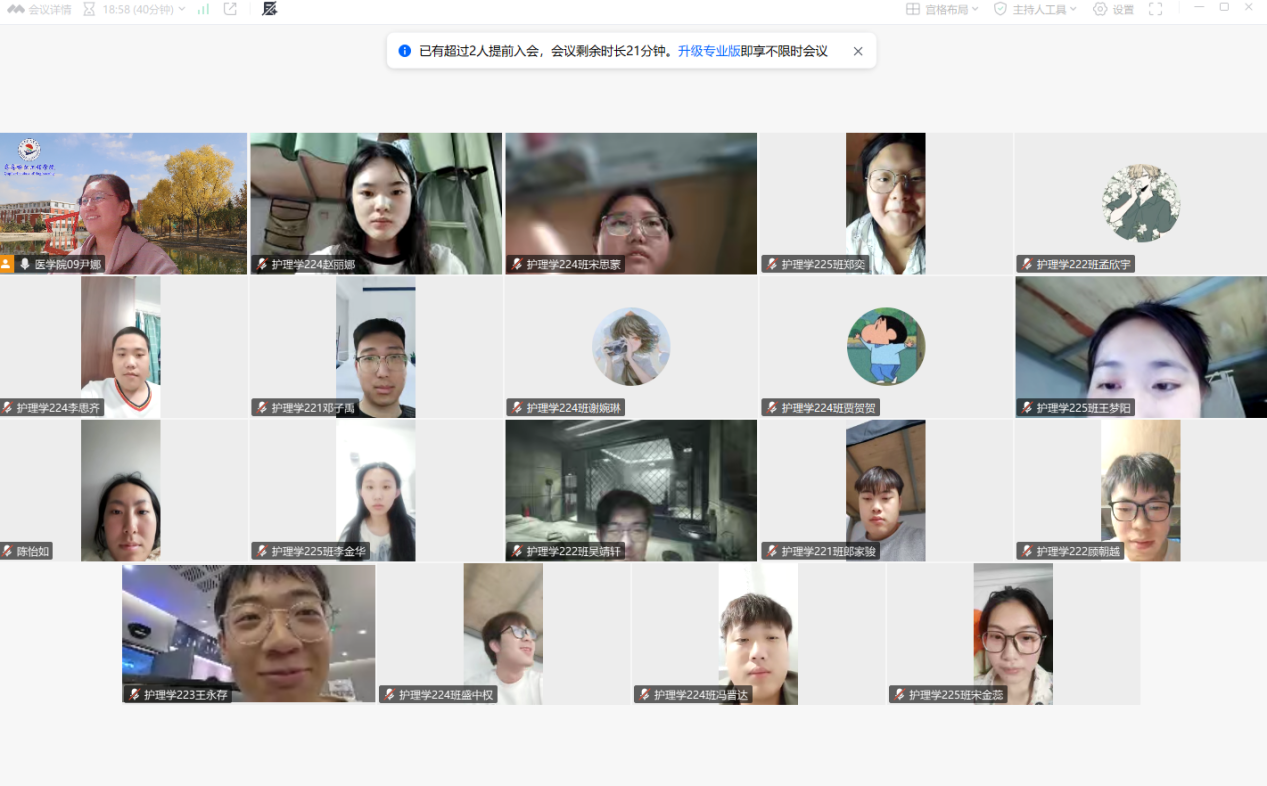
Task: Select 护理学224班贾贺贺 cartoon avatar tile
Action: click(885, 346)
